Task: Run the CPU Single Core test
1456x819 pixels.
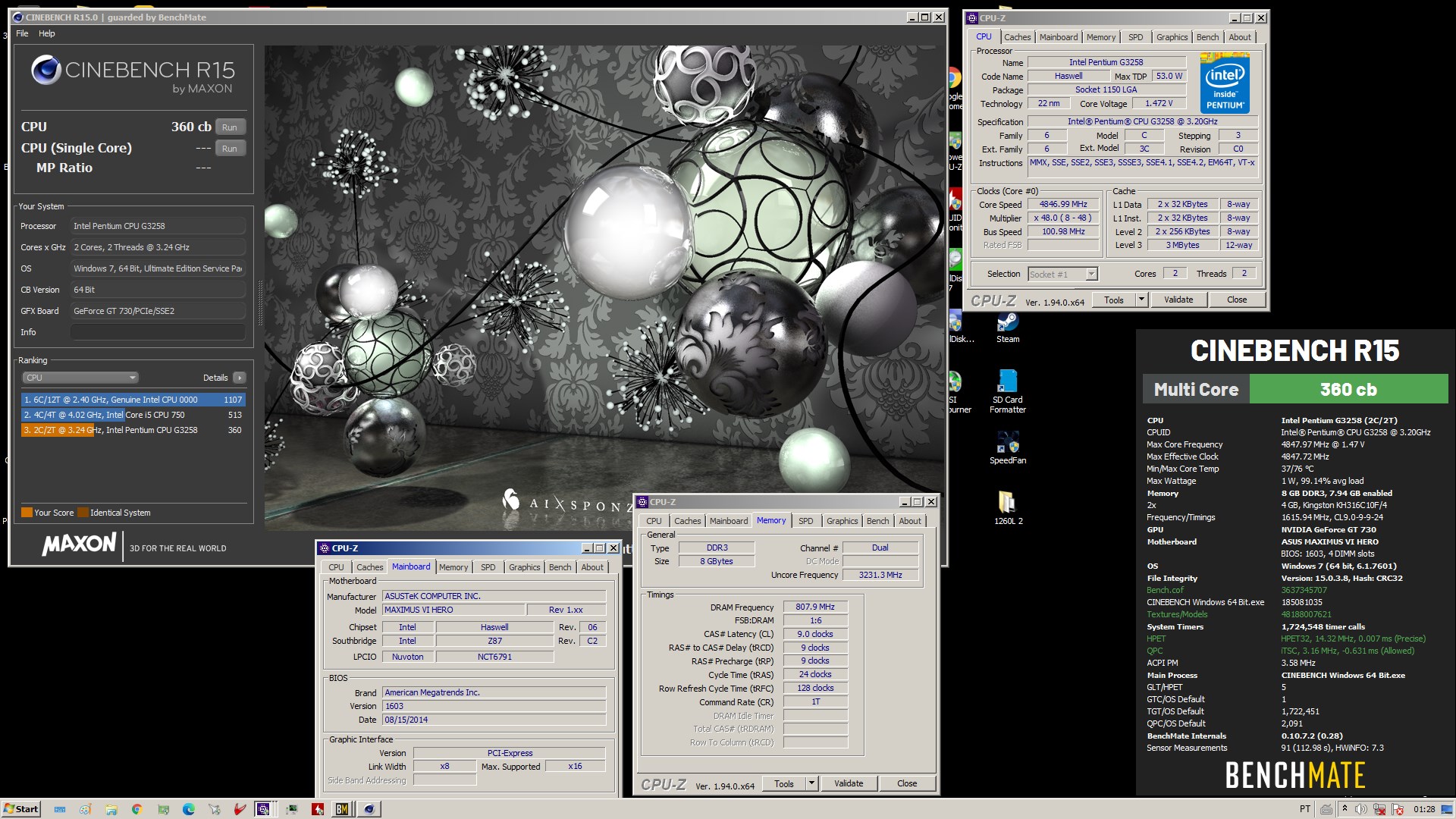Action: tap(230, 149)
